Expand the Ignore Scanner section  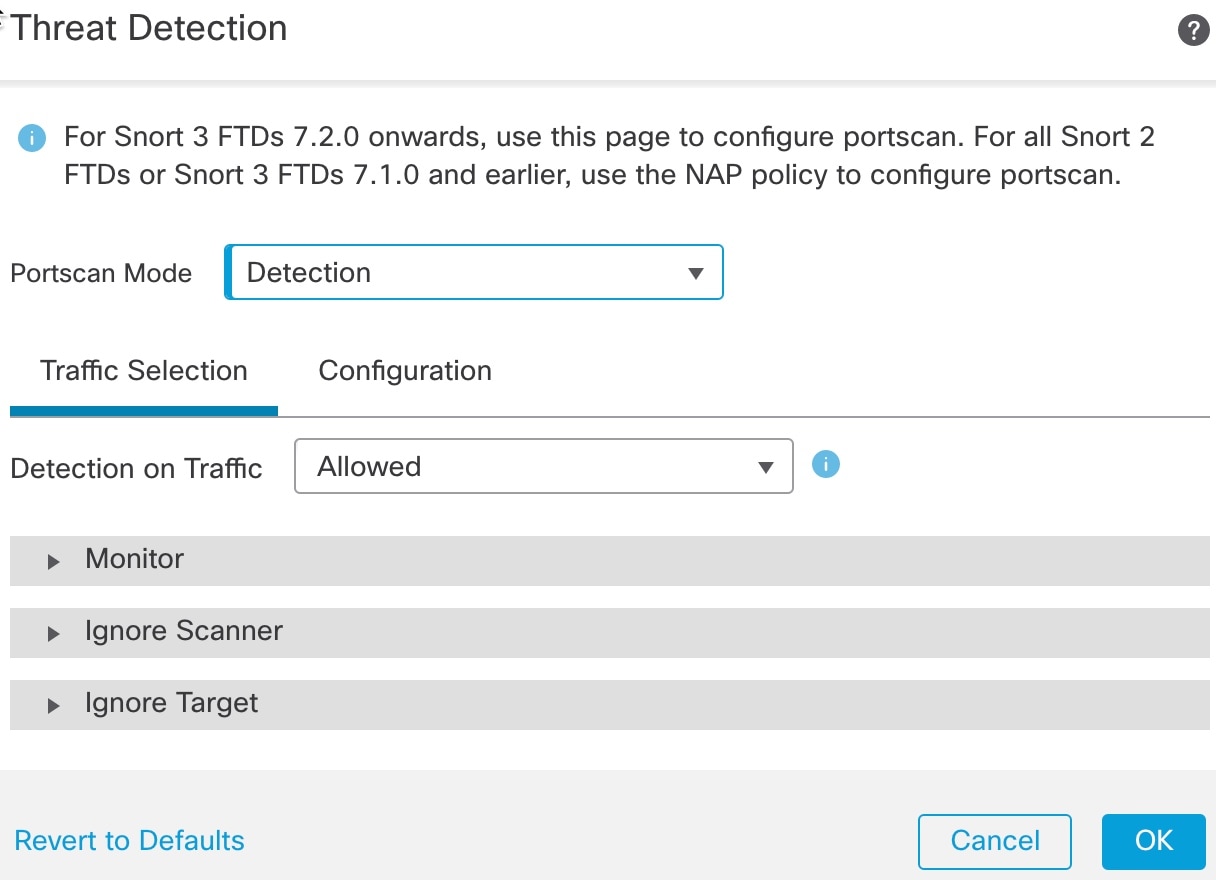610,632
